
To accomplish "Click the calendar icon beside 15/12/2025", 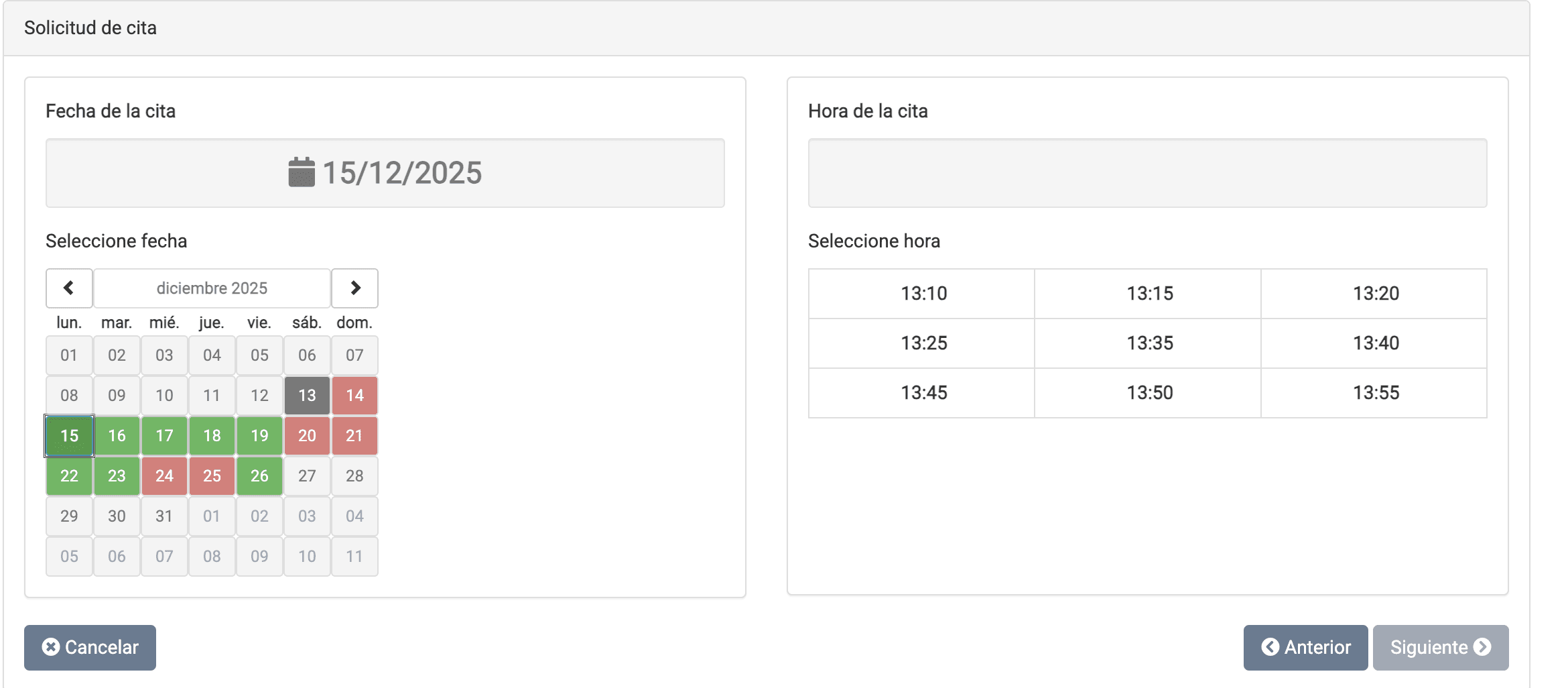I will (302, 172).
